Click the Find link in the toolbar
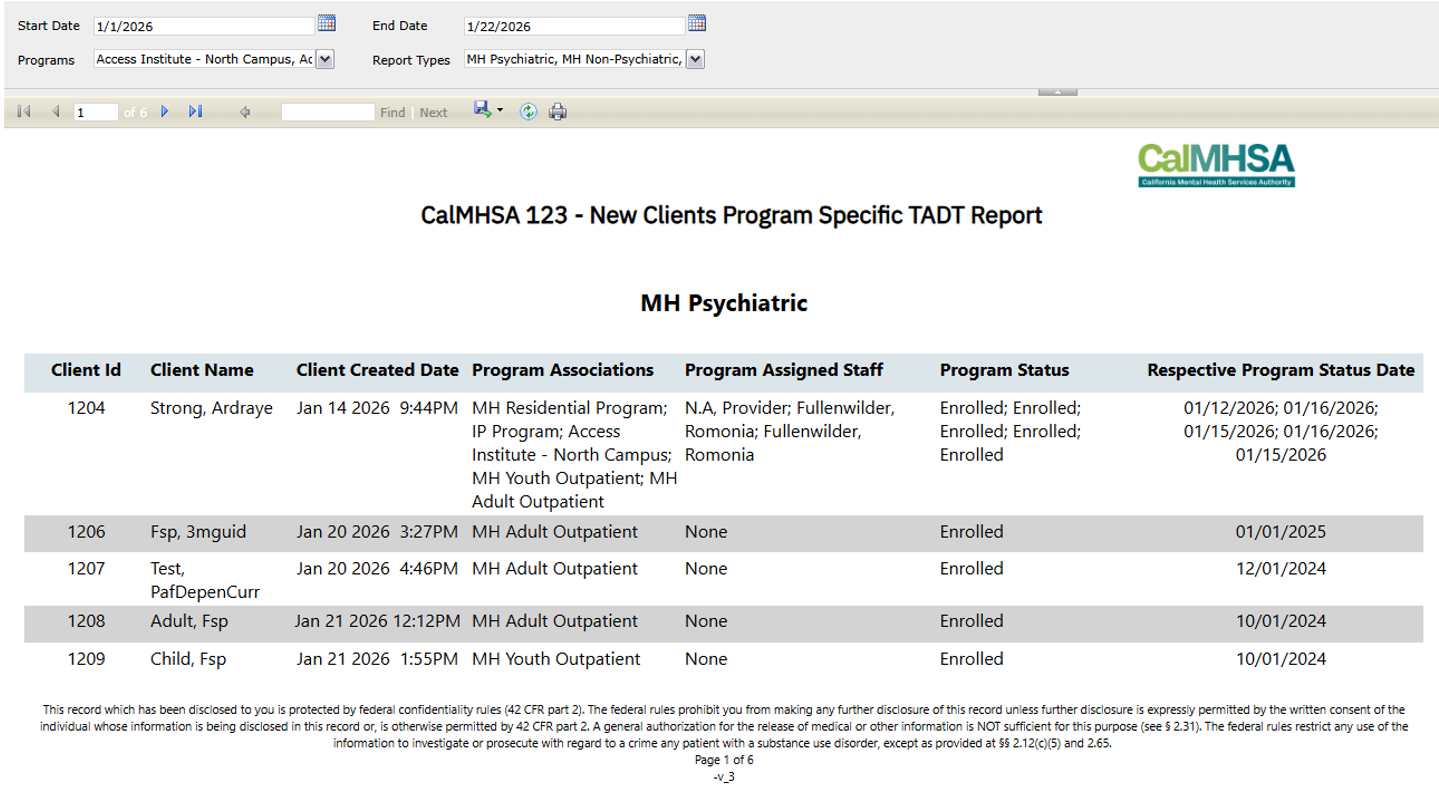Screen dimensions: 1439x799 tap(392, 113)
